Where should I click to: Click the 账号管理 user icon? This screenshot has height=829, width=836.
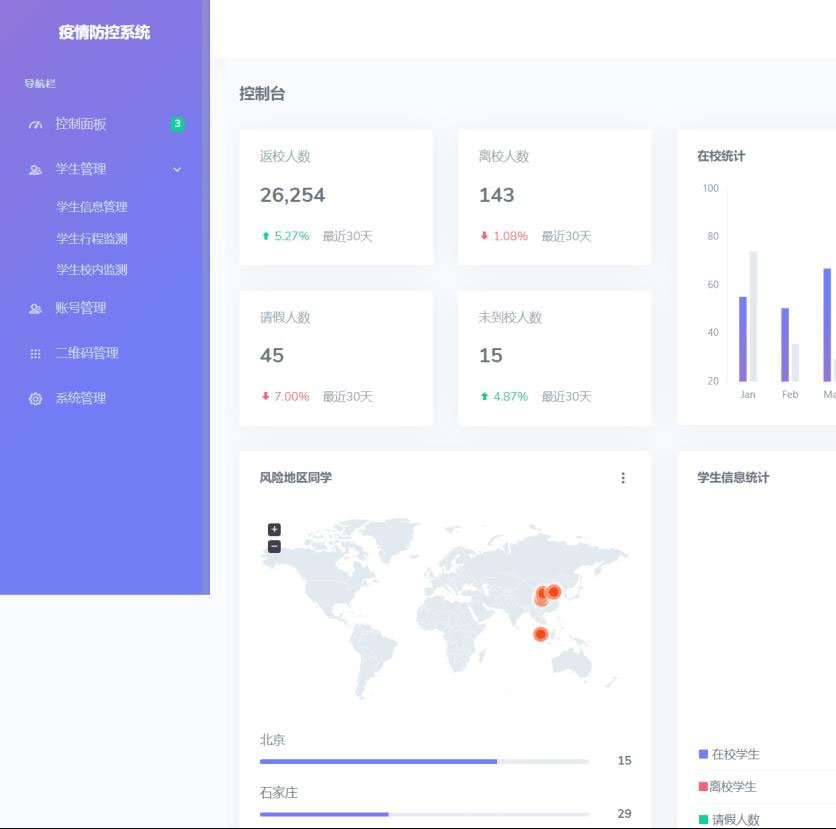point(35,309)
